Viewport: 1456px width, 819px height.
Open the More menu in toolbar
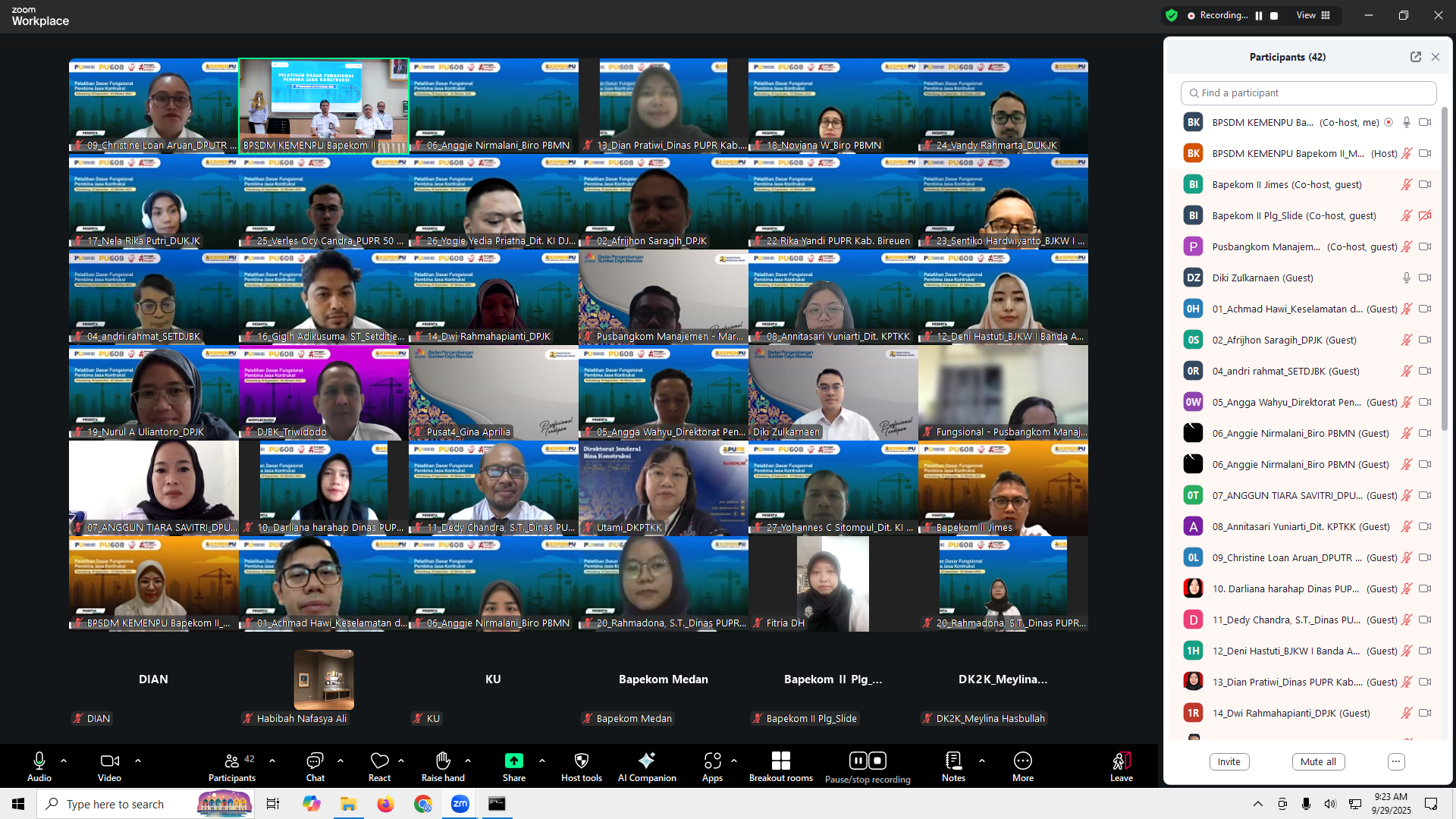pyautogui.click(x=1022, y=761)
